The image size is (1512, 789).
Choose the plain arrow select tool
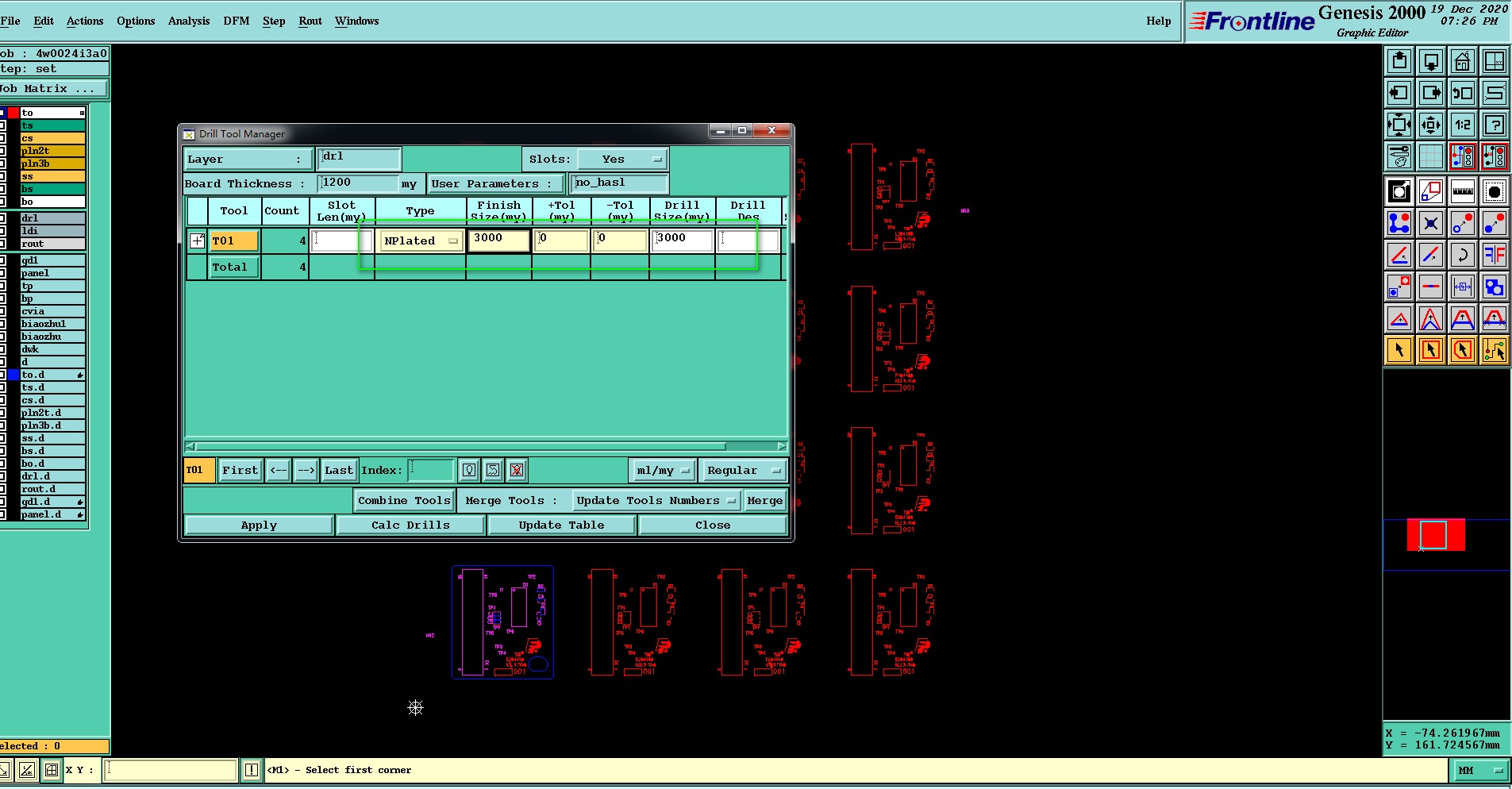point(1399,350)
